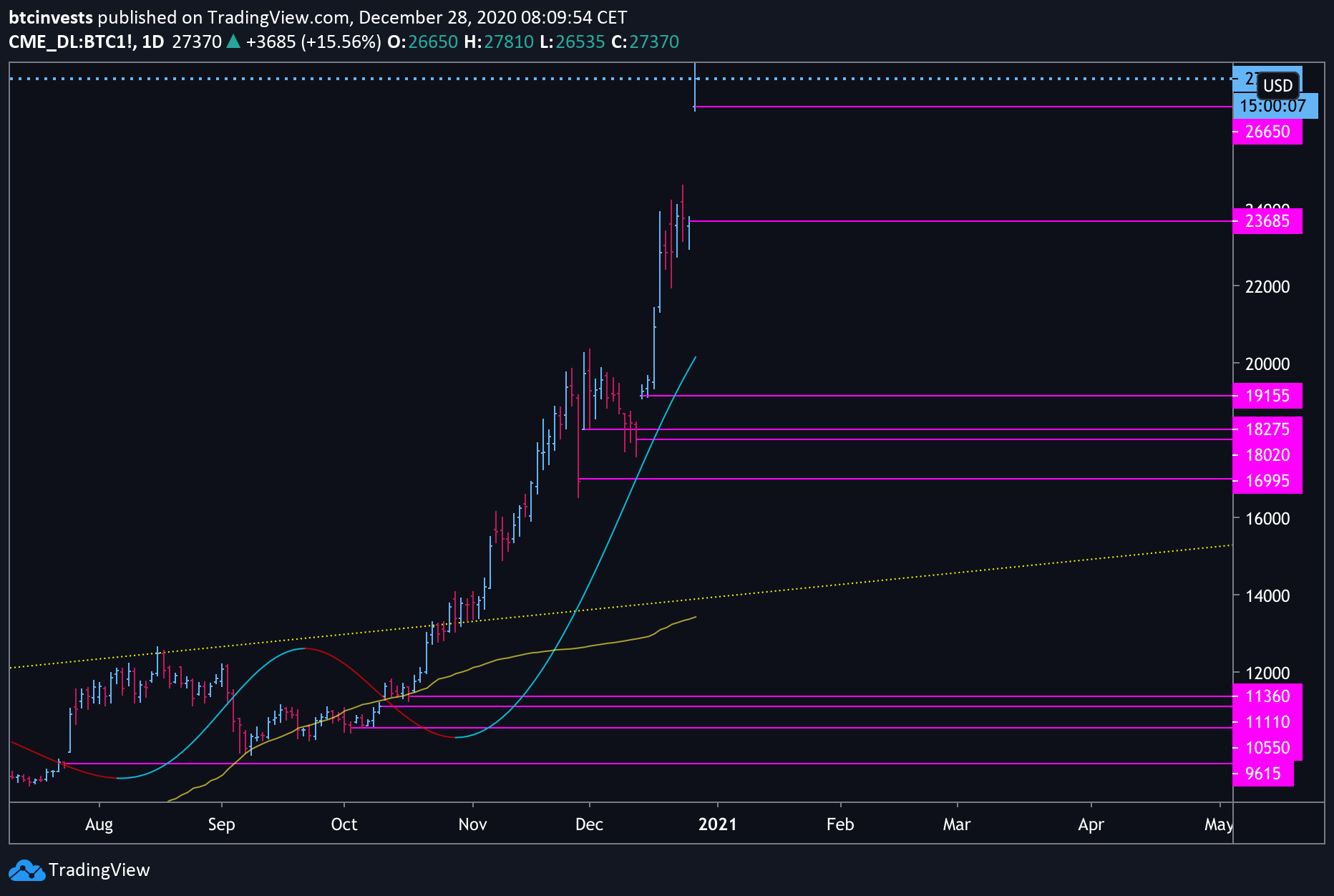The width and height of the screenshot is (1334, 896).
Task: Click the 19155 magenta horizontal line
Action: click(x=938, y=396)
